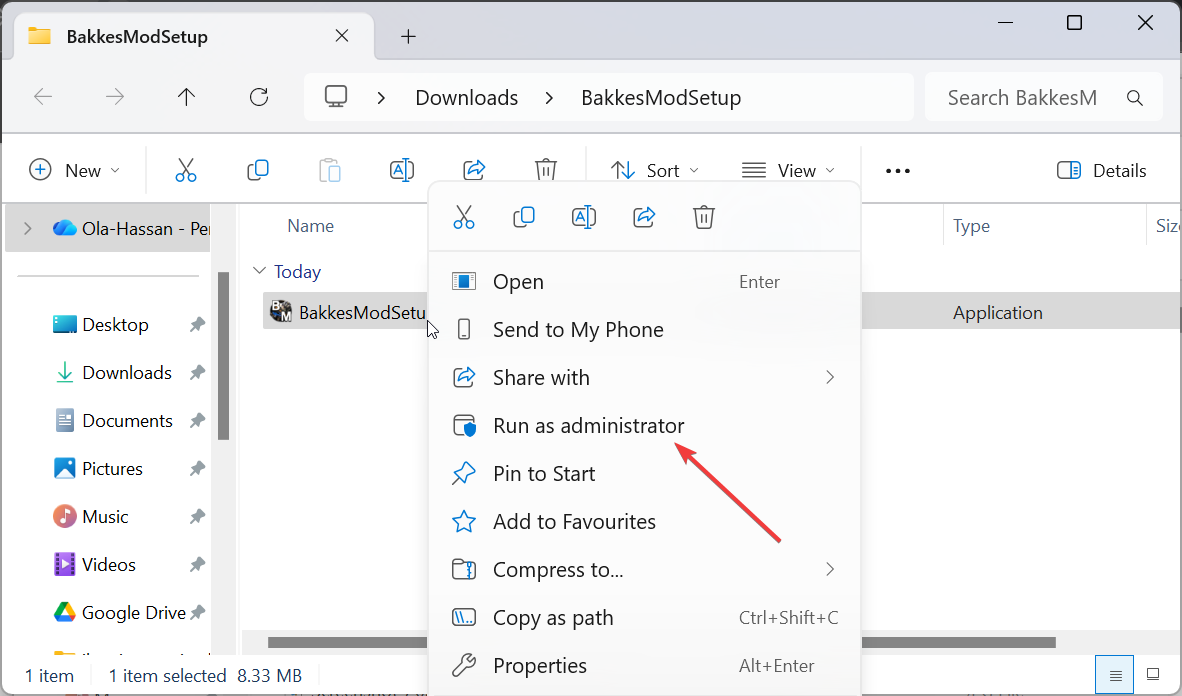Image resolution: width=1182 pixels, height=696 pixels.
Task: Click the pin icon beside Desktop
Action: [x=197, y=325]
